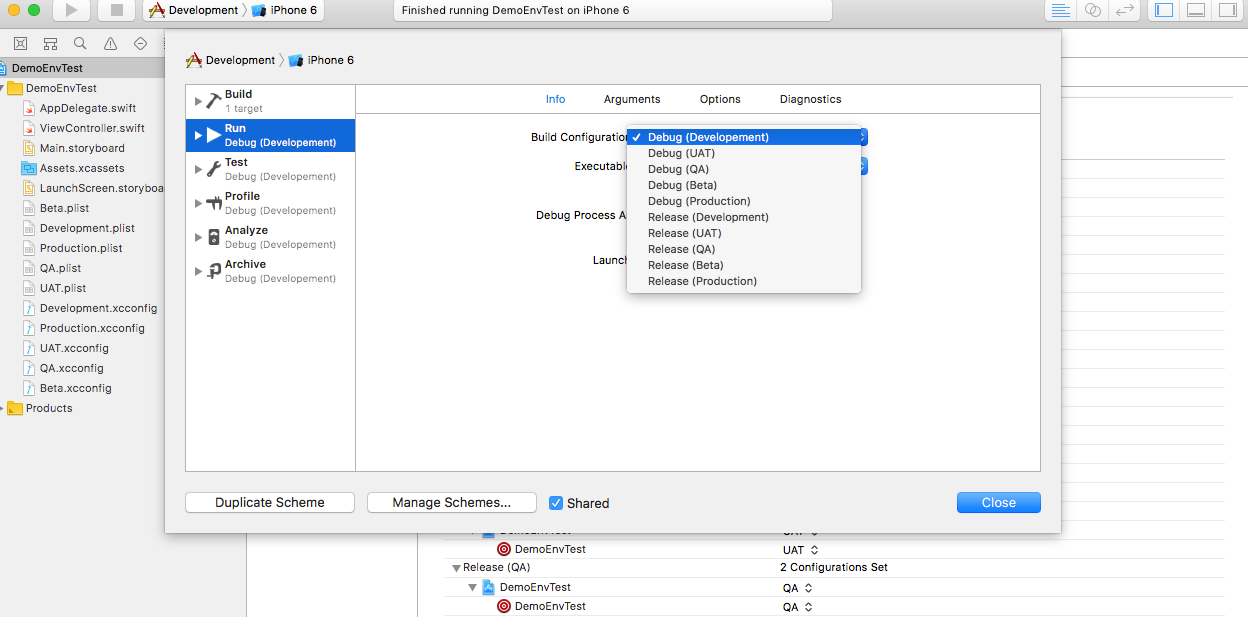The width and height of the screenshot is (1248, 617).
Task: Click iPhone 6 in scheme sheet breadcrumb
Action: coord(321,60)
